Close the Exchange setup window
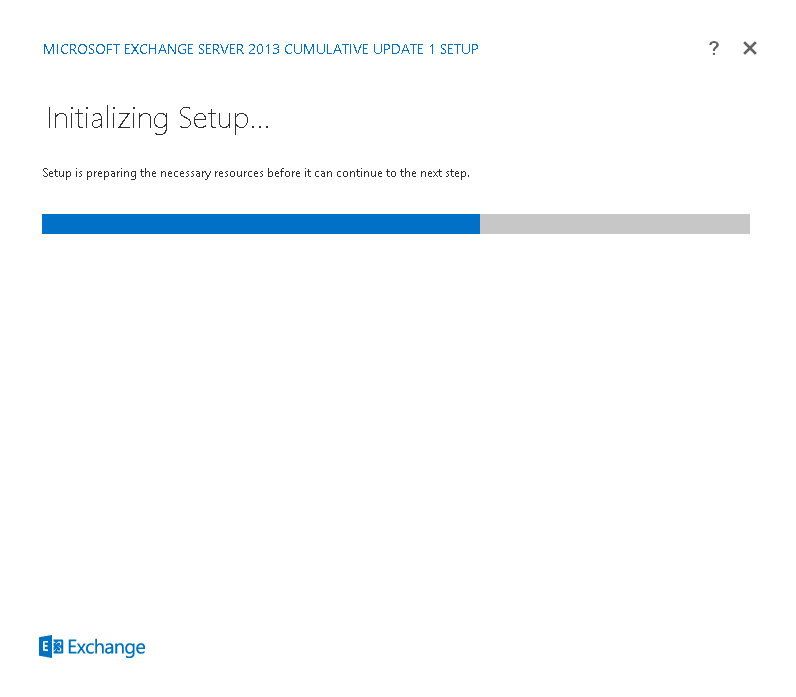796x697 pixels. [749, 49]
